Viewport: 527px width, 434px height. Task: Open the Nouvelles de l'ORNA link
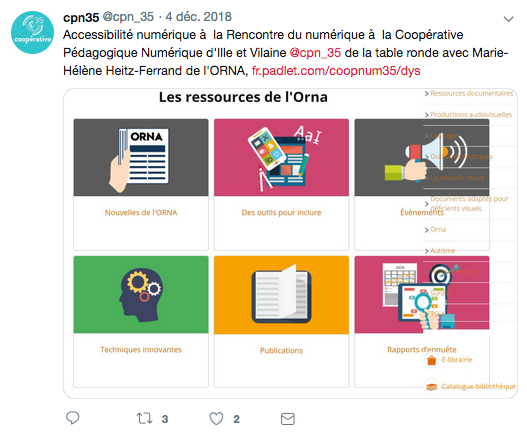pyautogui.click(x=141, y=212)
